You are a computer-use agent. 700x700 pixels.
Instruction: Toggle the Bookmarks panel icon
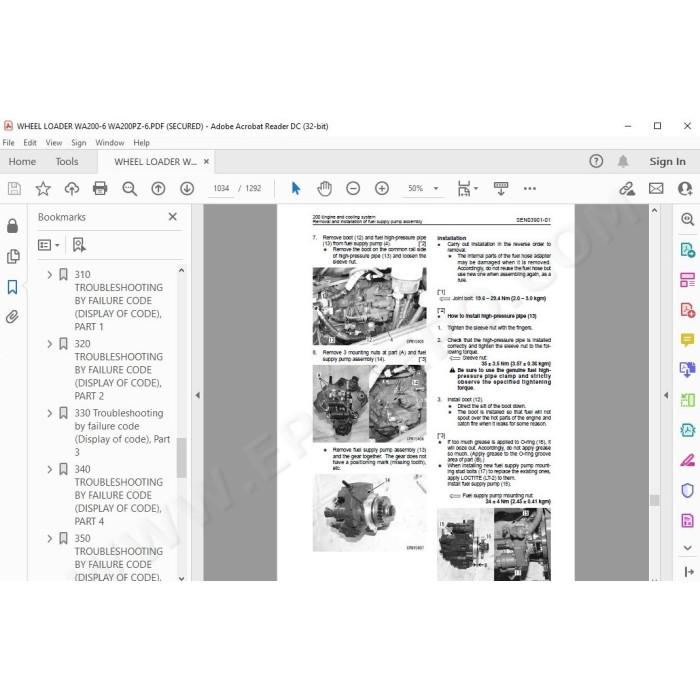(12, 287)
